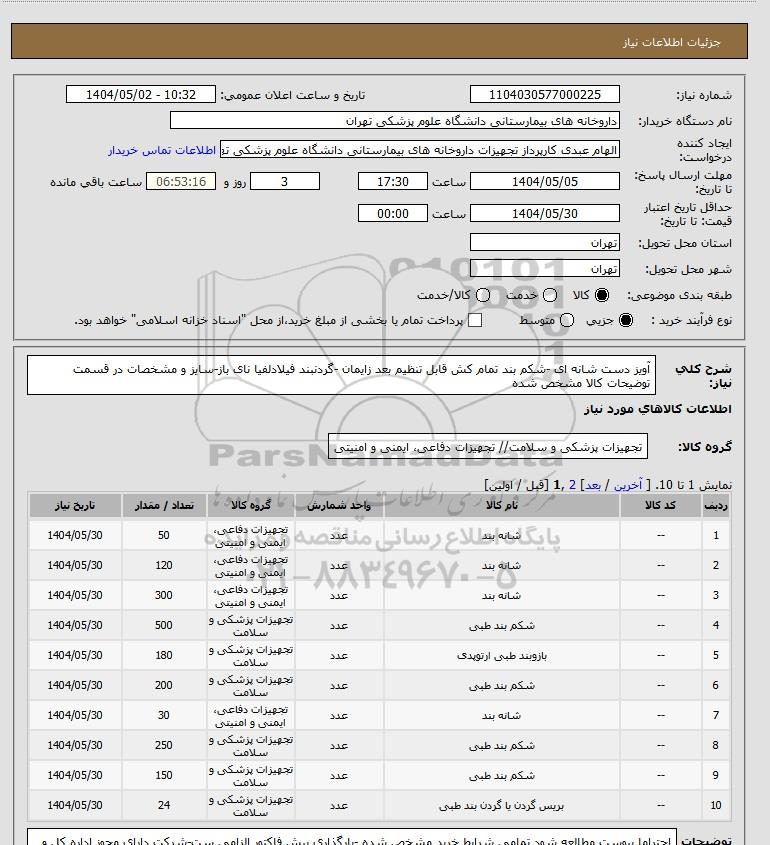Click quantity 120 in row 2

pyautogui.click(x=164, y=565)
